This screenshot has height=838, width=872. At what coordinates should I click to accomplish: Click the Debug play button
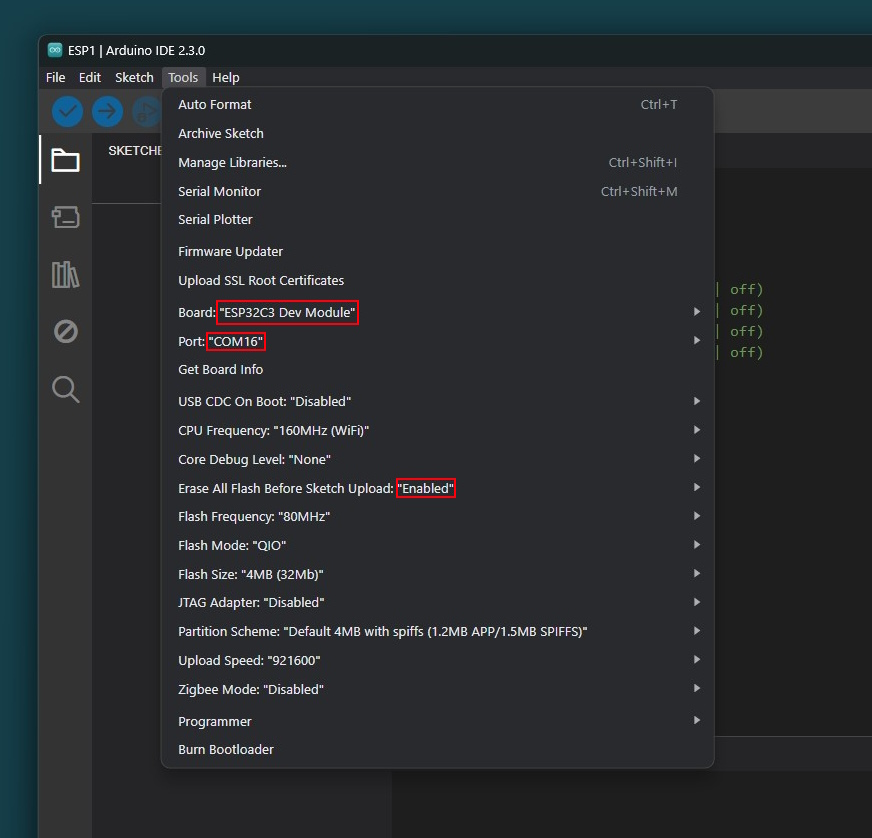pos(146,112)
